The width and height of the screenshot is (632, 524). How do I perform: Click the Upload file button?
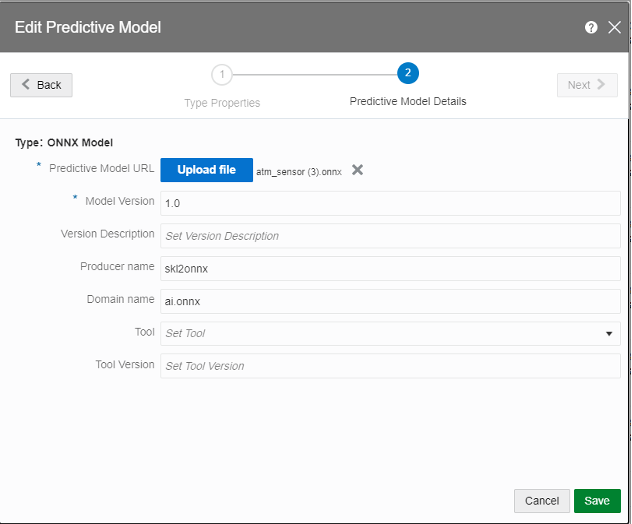(x=206, y=170)
